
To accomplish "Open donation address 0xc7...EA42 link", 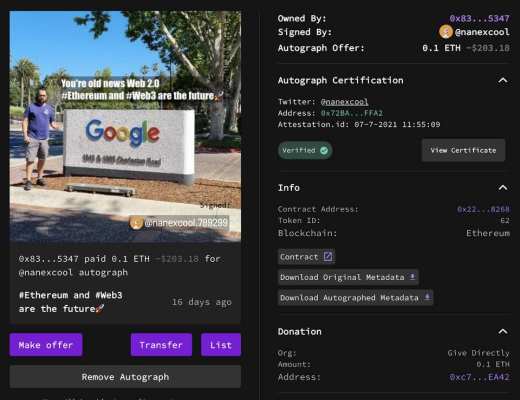I will pos(479,377).
